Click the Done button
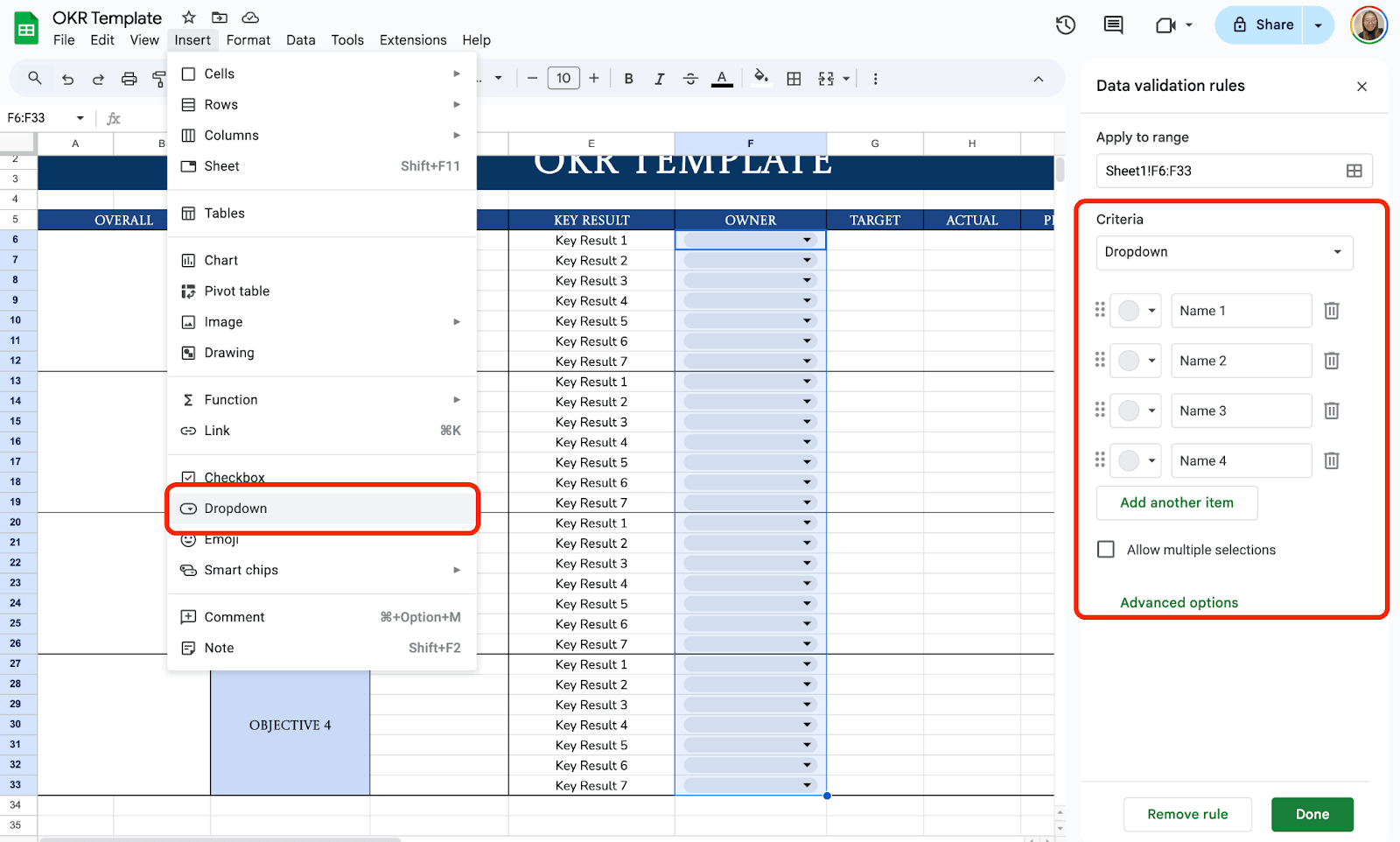Image resolution: width=1400 pixels, height=842 pixels. 1312,814
